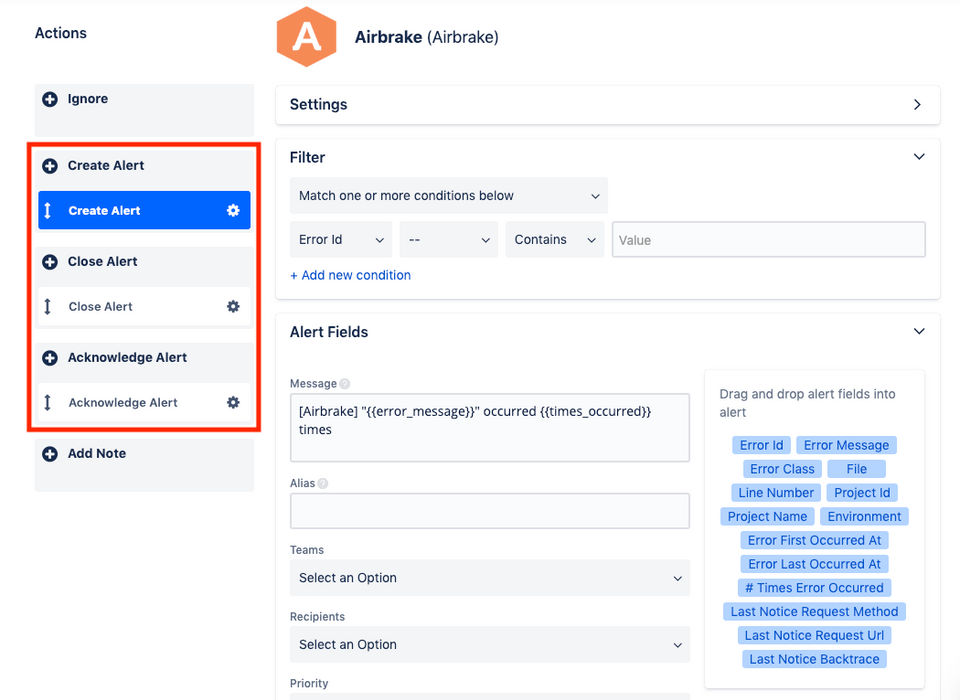Click the Add new condition link

(x=350, y=275)
